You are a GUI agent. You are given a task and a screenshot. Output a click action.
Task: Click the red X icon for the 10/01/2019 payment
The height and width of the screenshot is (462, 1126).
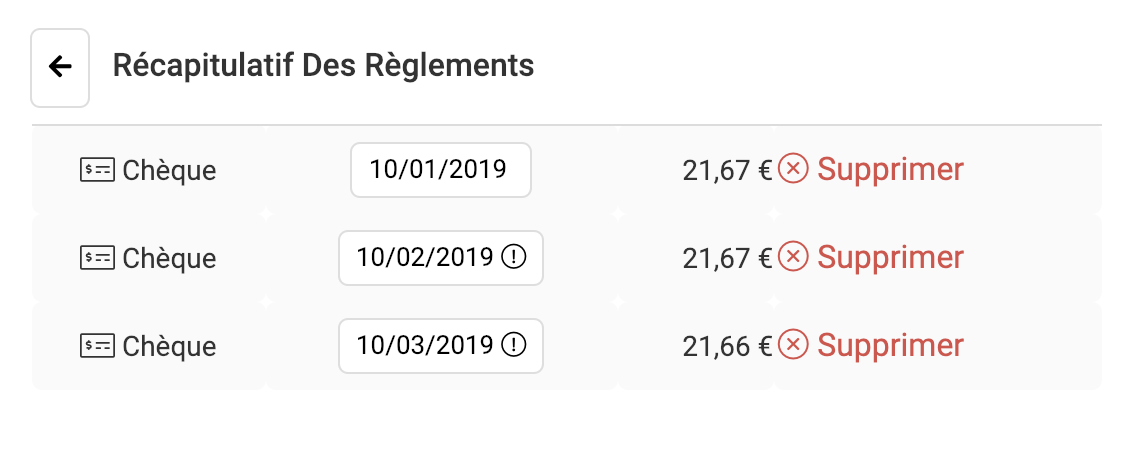[x=794, y=169]
